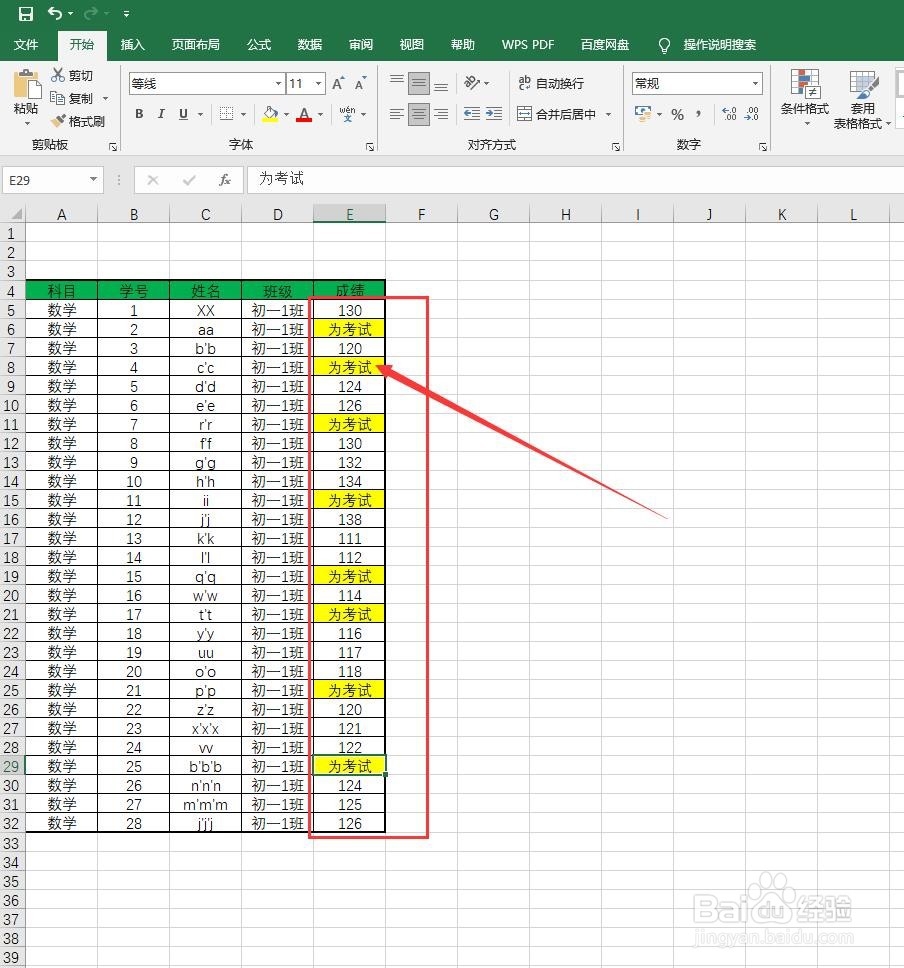Click the text orientation icon
Image resolution: width=904 pixels, height=968 pixels.
472,83
